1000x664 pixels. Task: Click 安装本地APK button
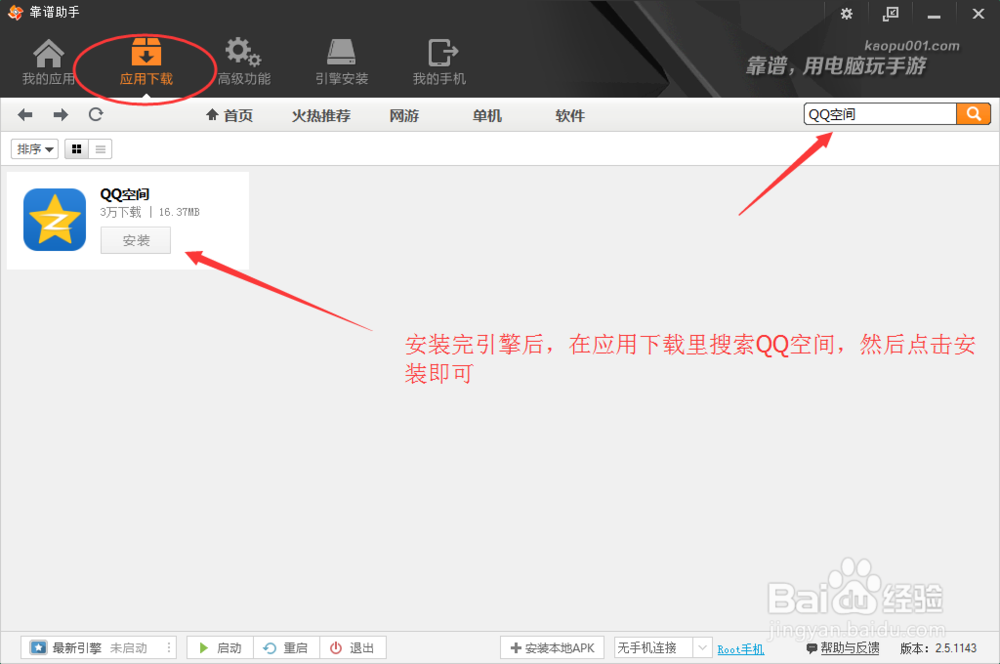(552, 647)
